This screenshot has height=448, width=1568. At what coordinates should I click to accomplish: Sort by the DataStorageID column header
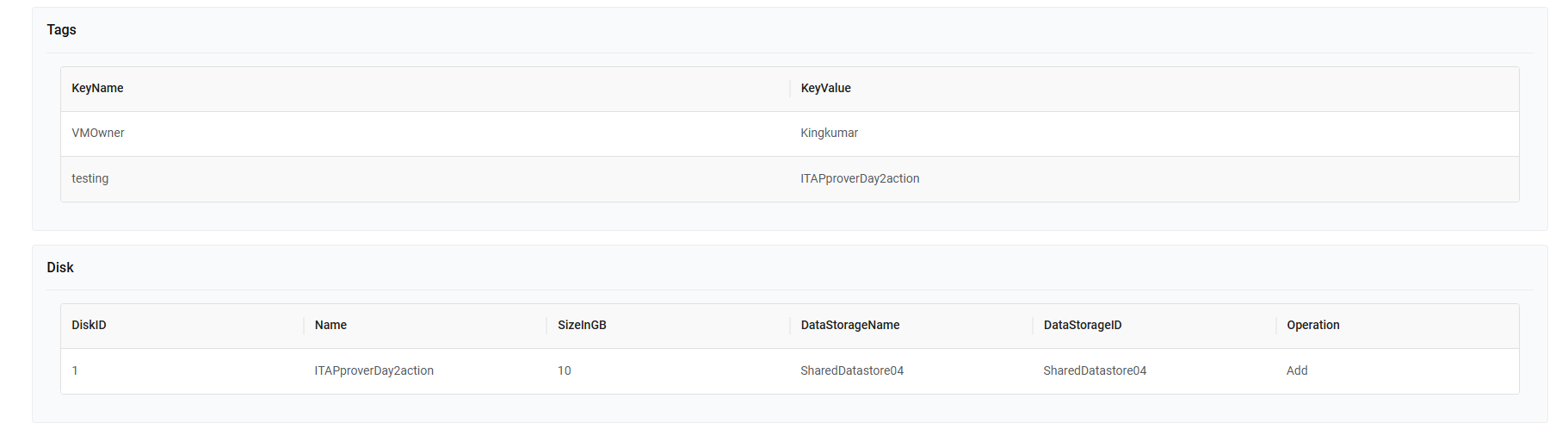(x=1082, y=325)
